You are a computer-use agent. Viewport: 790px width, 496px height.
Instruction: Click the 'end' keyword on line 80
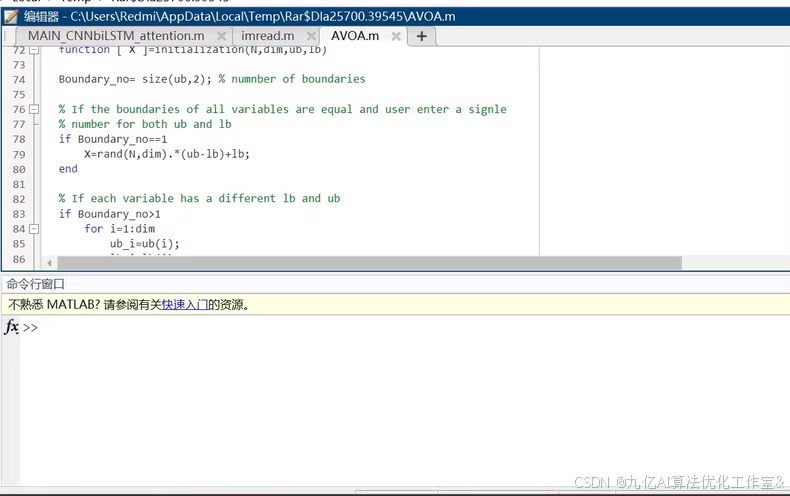click(x=68, y=169)
